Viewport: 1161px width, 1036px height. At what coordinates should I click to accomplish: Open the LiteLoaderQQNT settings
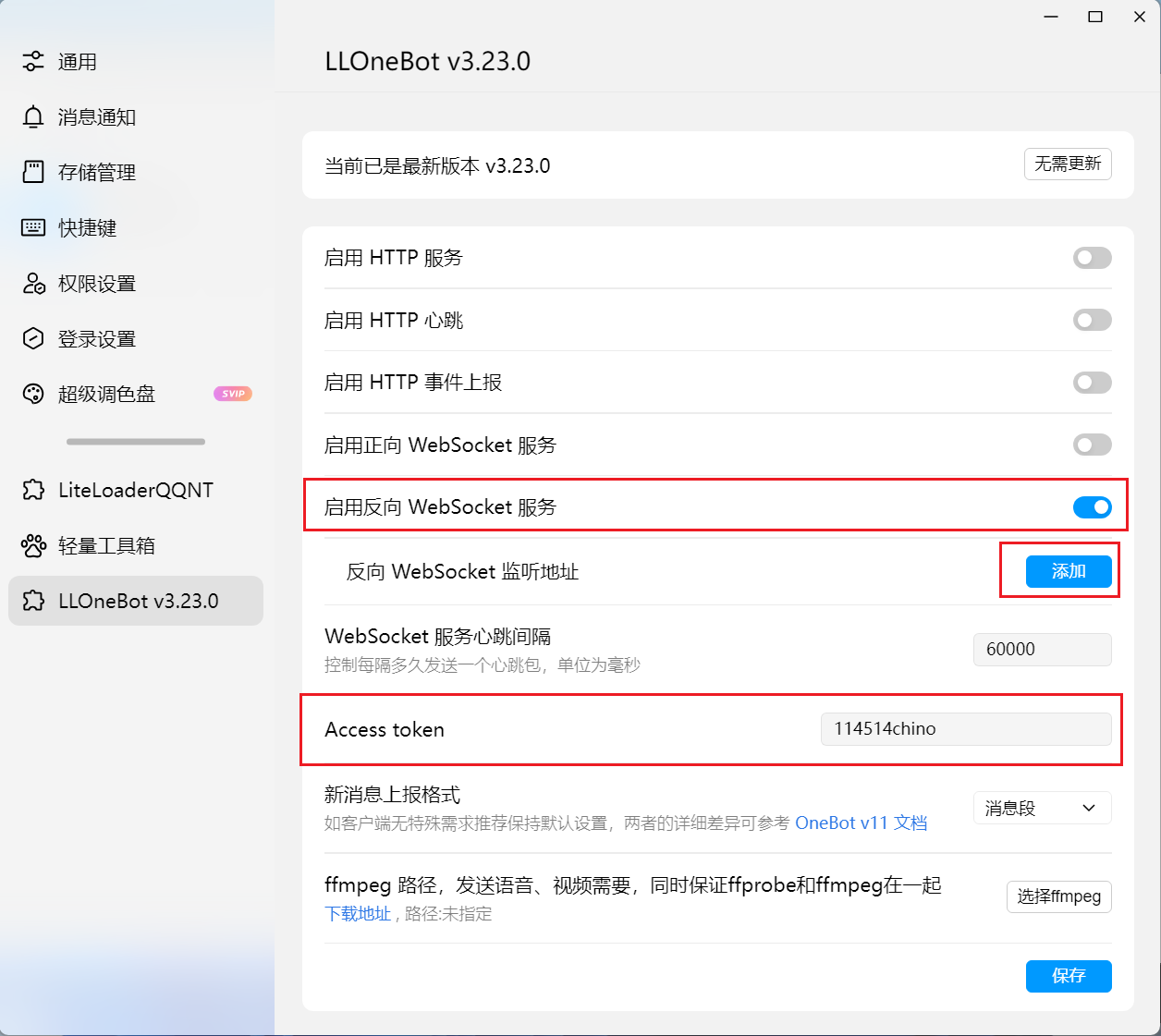pos(136,490)
